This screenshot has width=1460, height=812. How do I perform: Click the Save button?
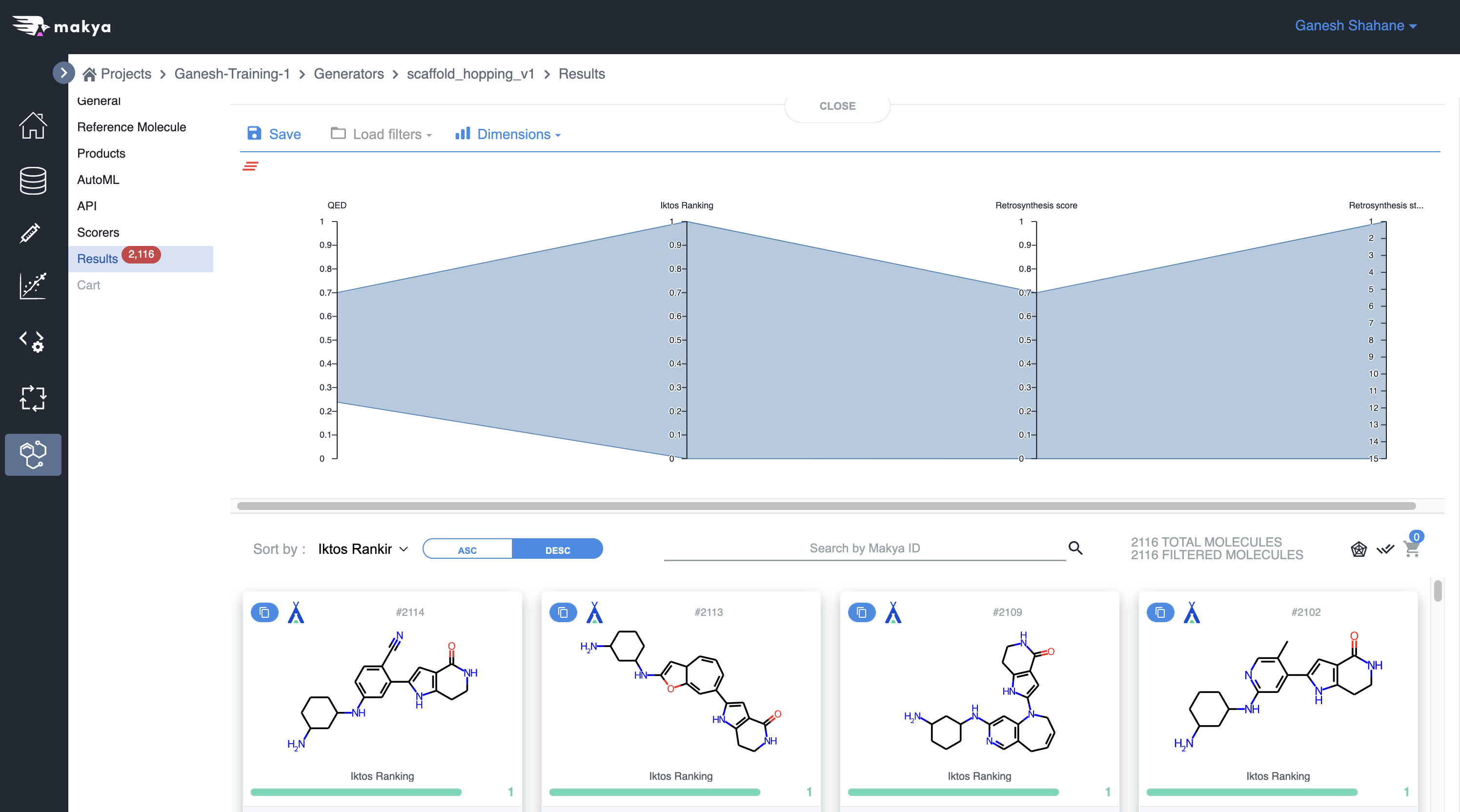click(x=274, y=134)
